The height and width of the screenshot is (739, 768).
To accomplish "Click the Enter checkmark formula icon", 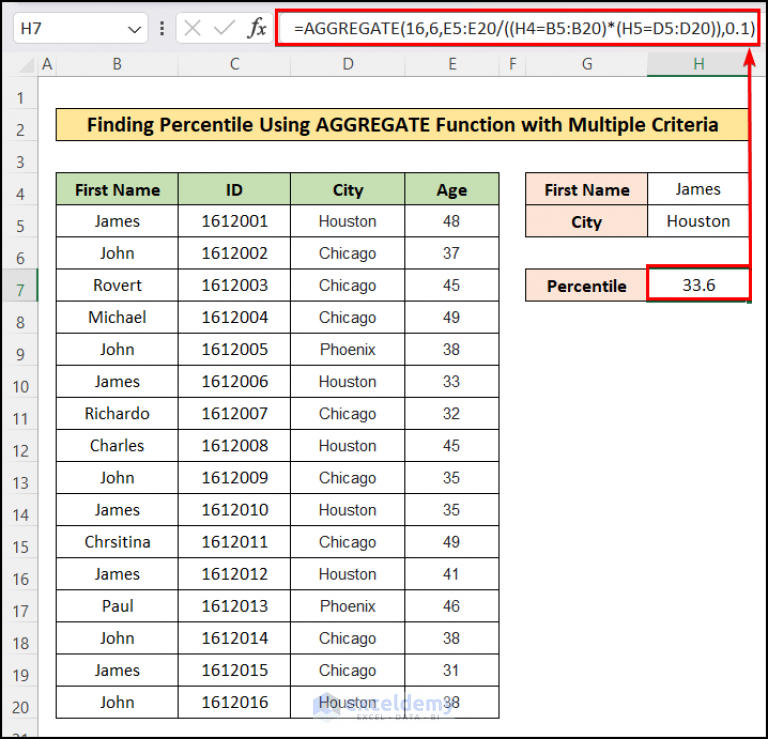I will point(224,28).
